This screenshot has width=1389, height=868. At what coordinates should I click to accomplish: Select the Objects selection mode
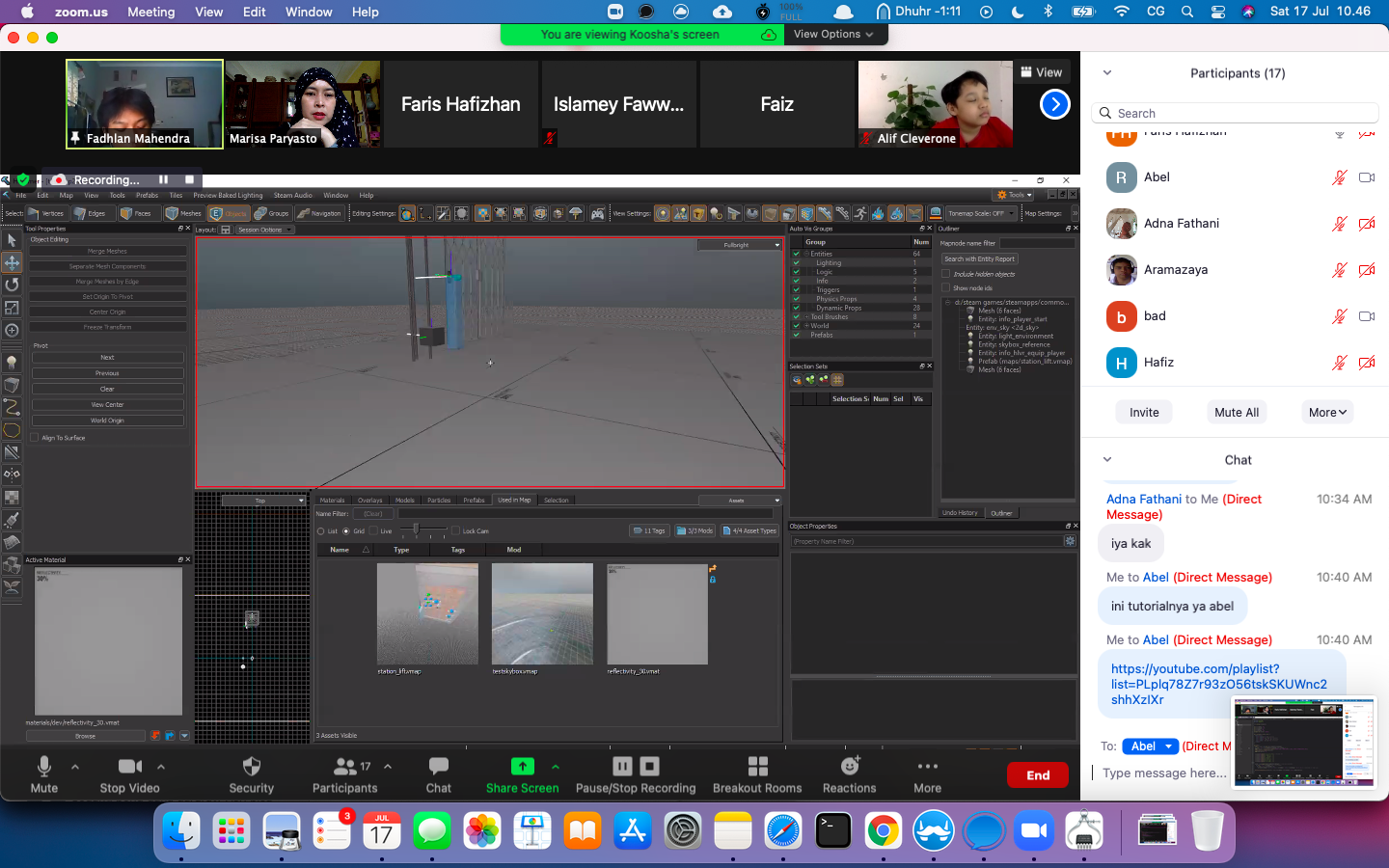pos(229,213)
